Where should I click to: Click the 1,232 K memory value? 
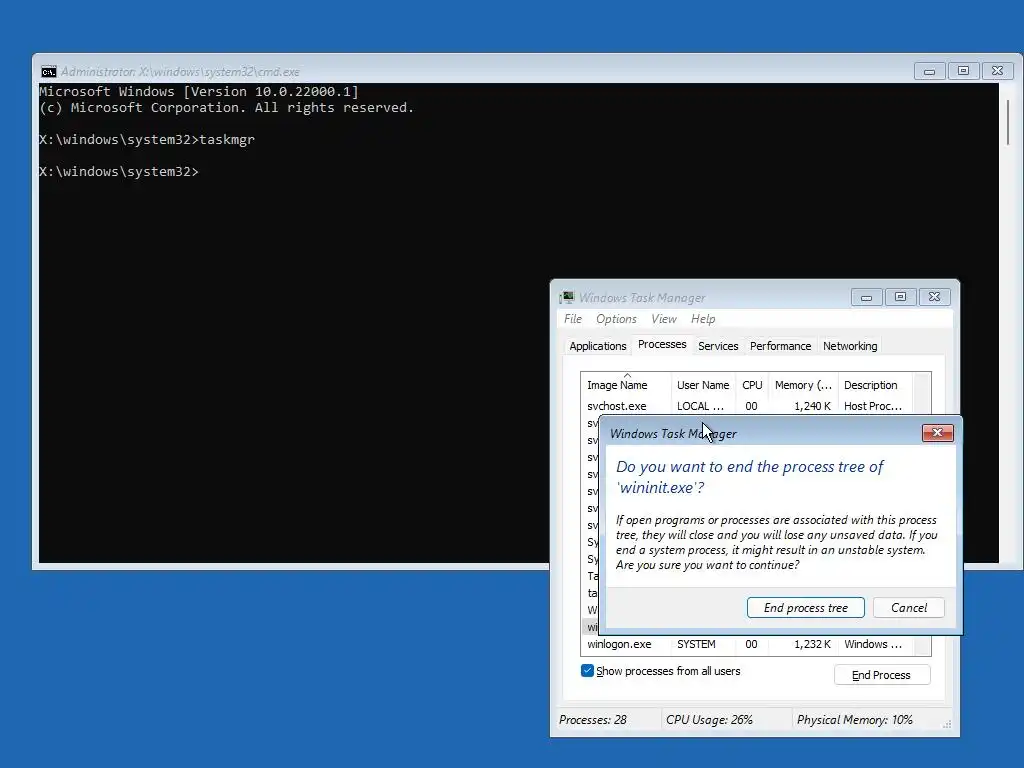812,644
